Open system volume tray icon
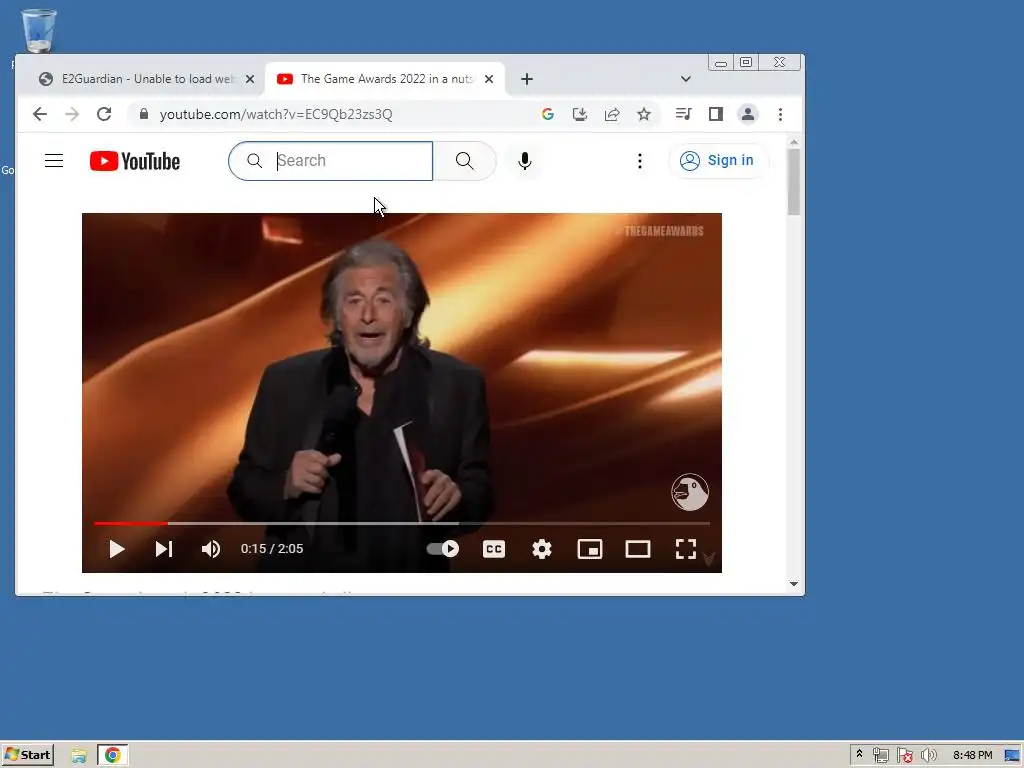The image size is (1024, 768). coord(929,756)
